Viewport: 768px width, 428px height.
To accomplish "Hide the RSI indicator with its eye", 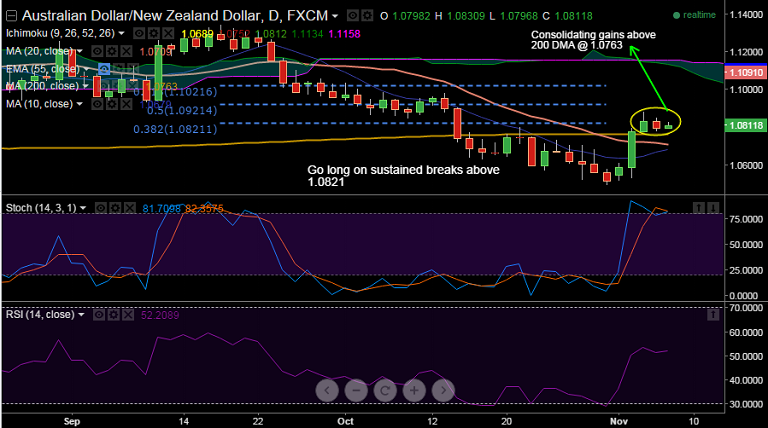I will coord(99,314).
